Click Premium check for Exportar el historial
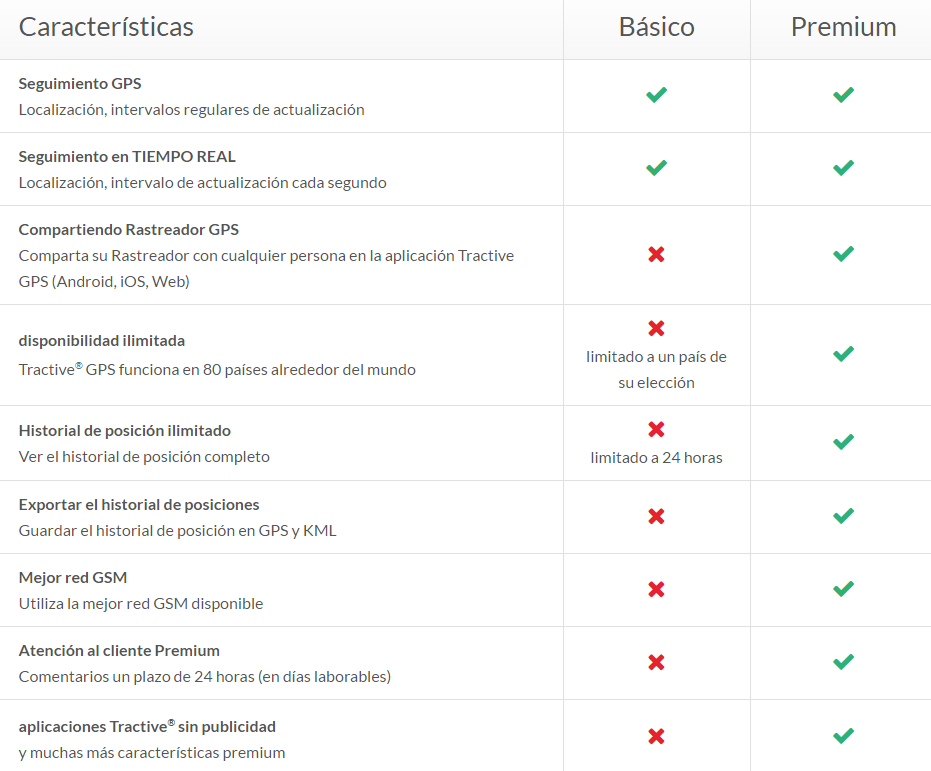Image resolution: width=931 pixels, height=771 pixels. click(x=843, y=516)
